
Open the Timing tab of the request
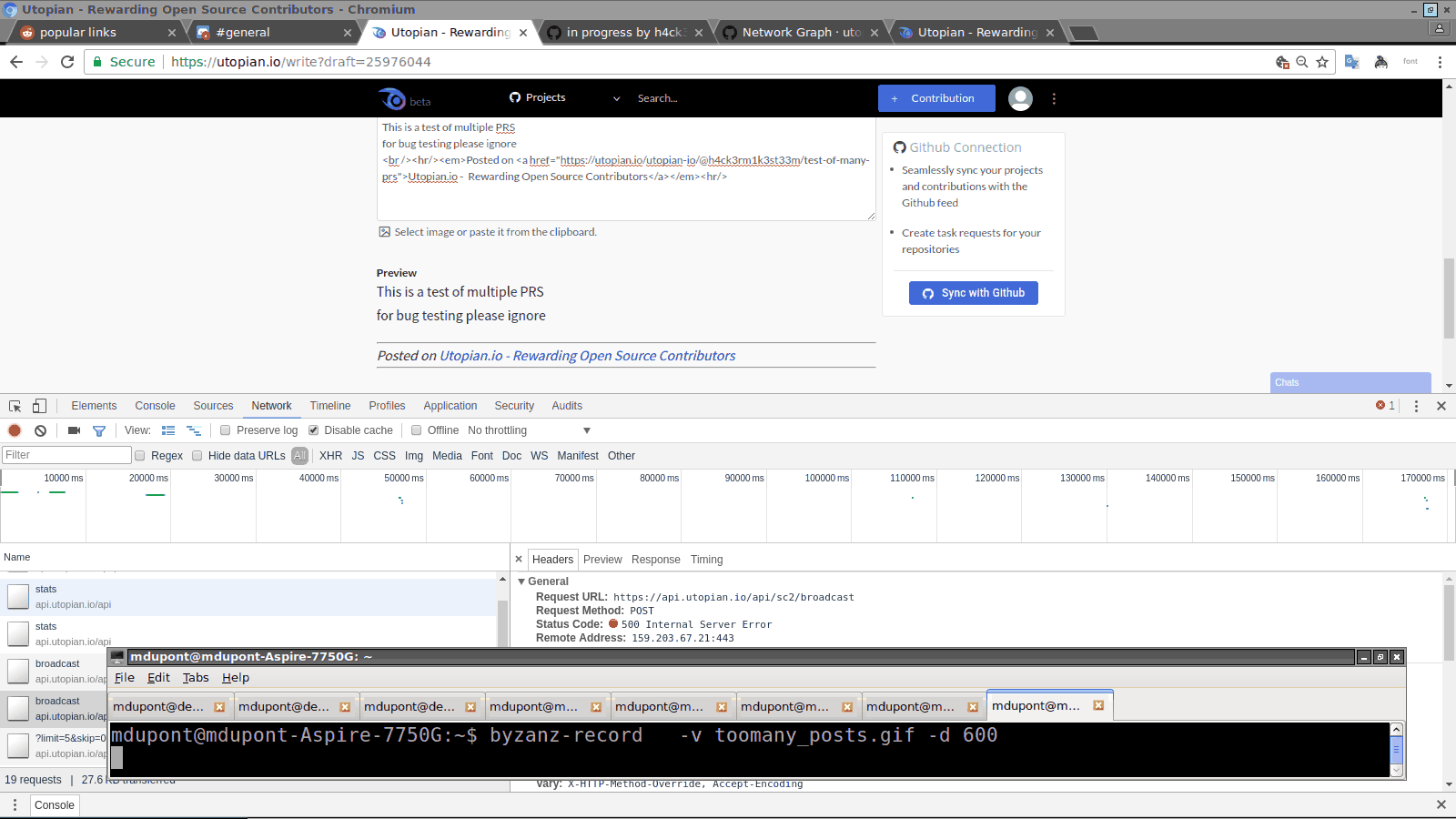(706, 560)
